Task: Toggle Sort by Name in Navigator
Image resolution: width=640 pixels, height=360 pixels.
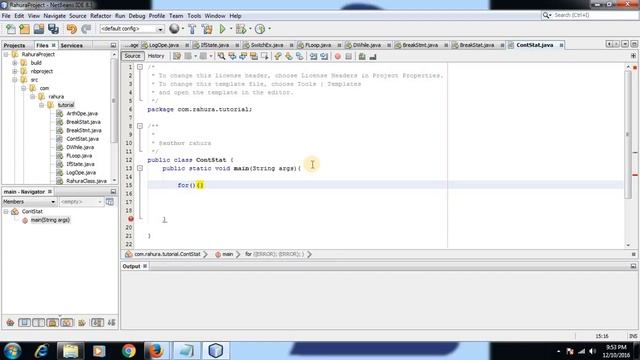Action: pos(97,323)
